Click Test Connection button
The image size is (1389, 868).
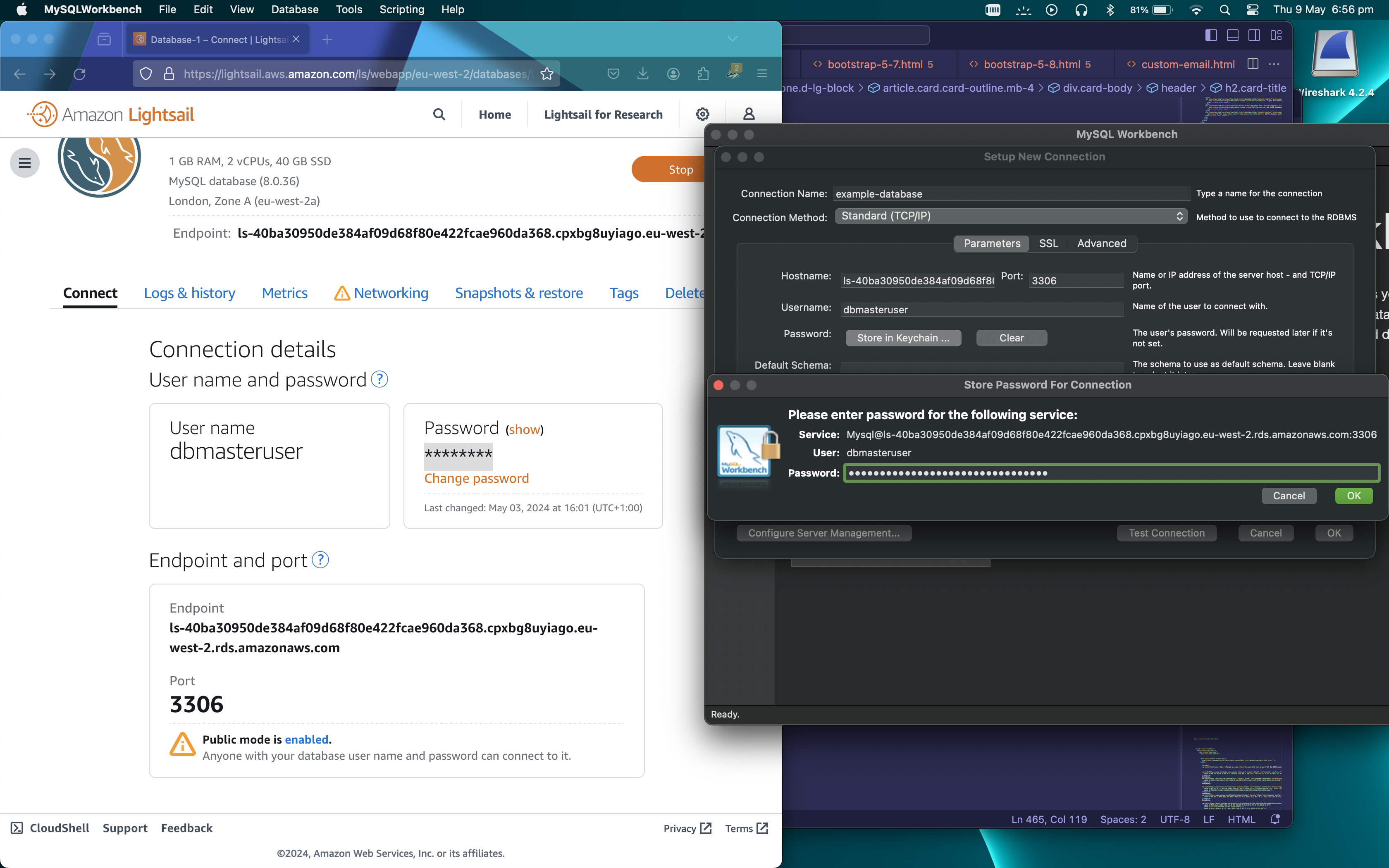click(1166, 533)
